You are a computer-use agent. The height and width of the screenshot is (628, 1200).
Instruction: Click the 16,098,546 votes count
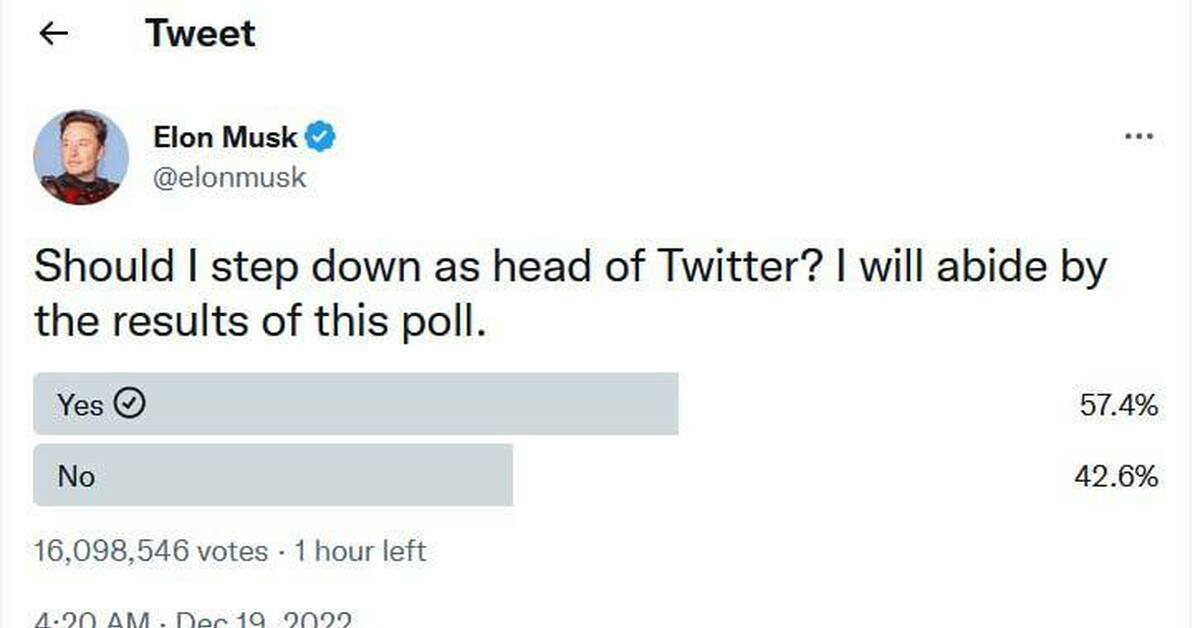tap(151, 551)
